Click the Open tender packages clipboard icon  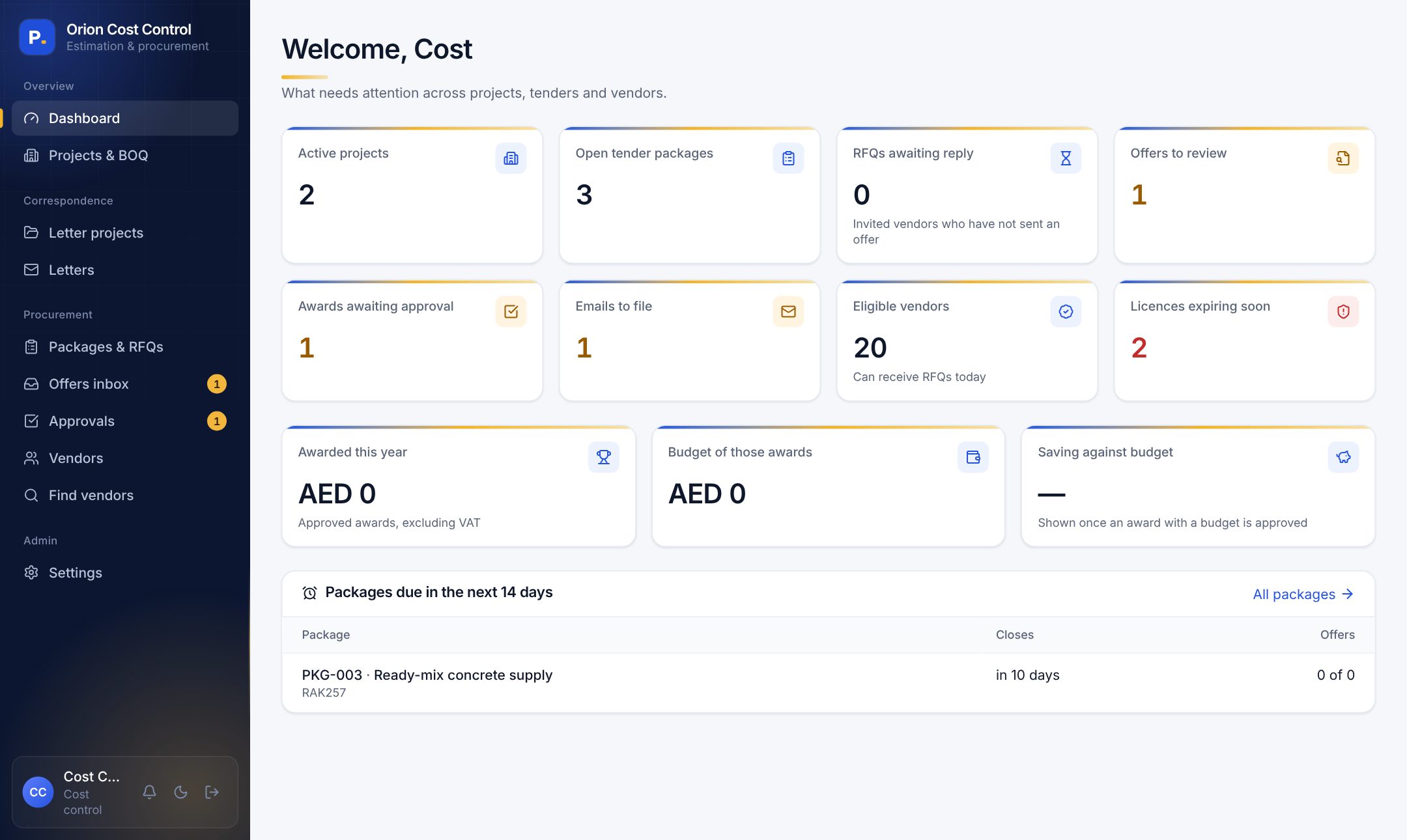(788, 158)
